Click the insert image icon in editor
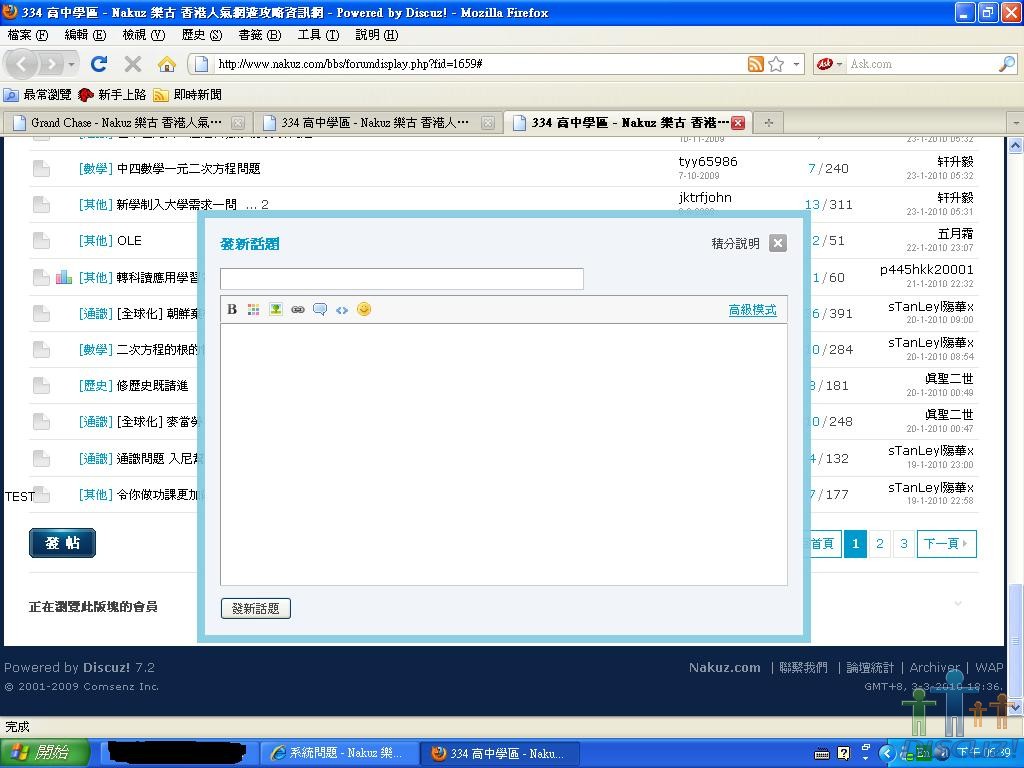Viewport: 1024px width, 768px height. click(x=276, y=310)
